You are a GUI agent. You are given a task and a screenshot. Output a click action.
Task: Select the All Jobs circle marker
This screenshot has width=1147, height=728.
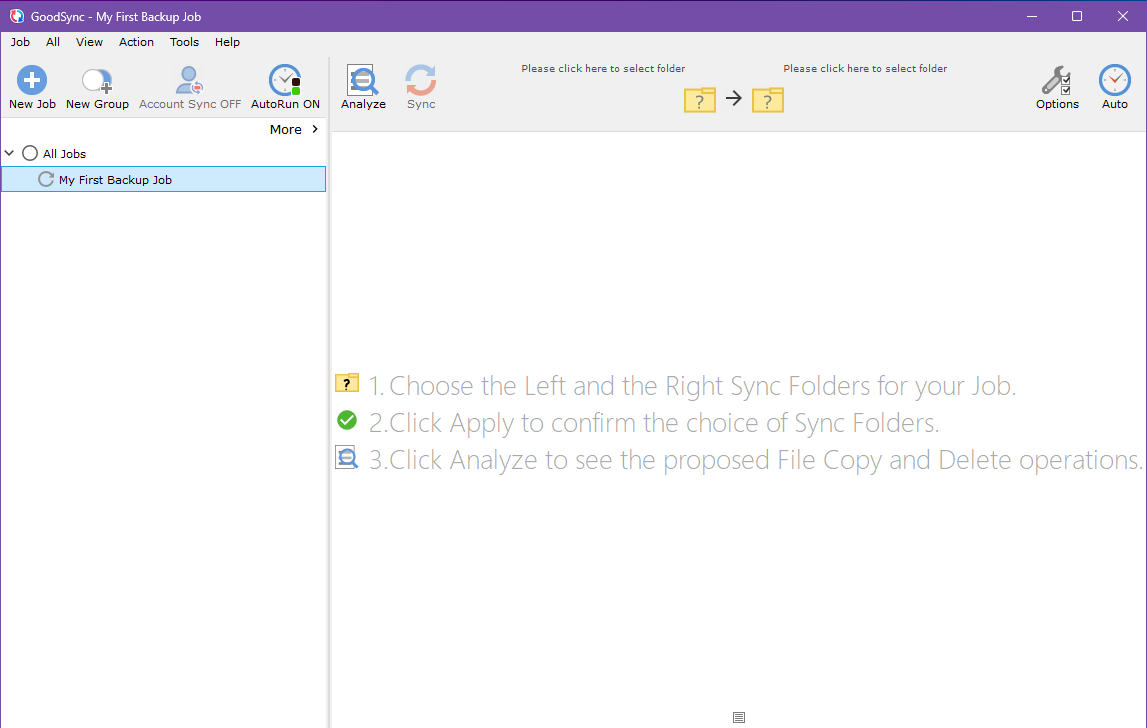pyautogui.click(x=30, y=153)
